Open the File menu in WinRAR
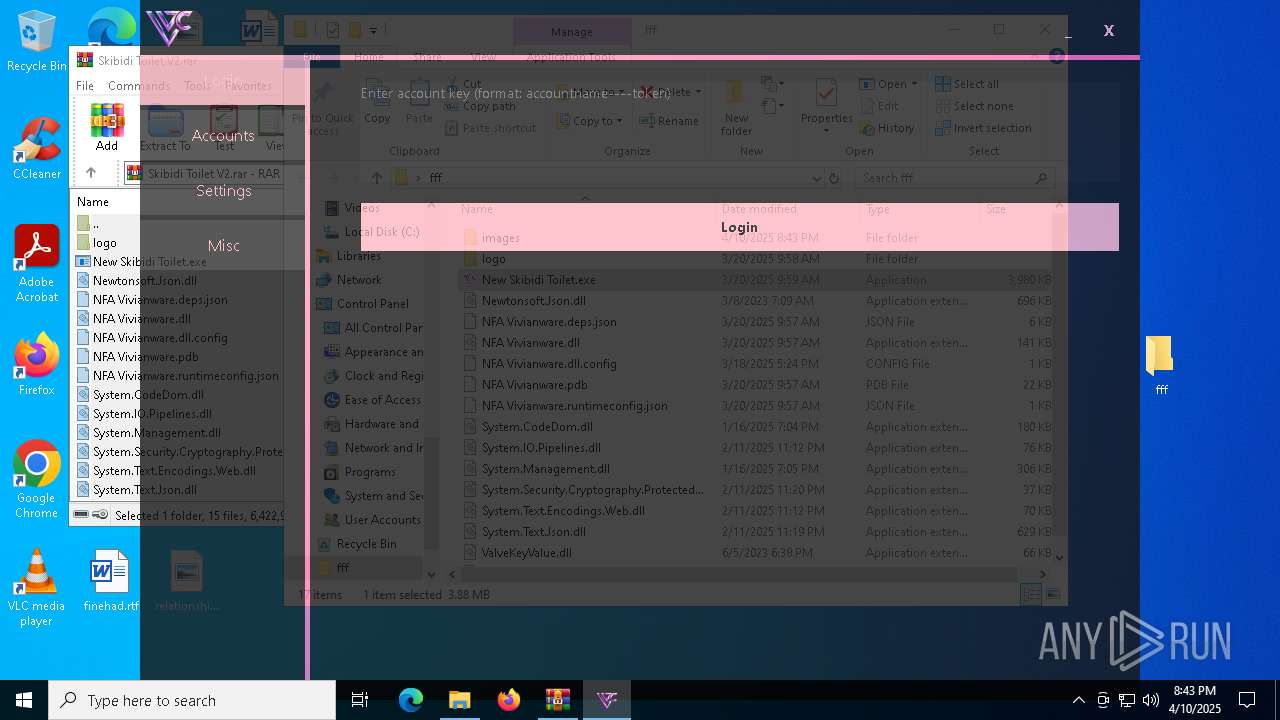 (85, 86)
